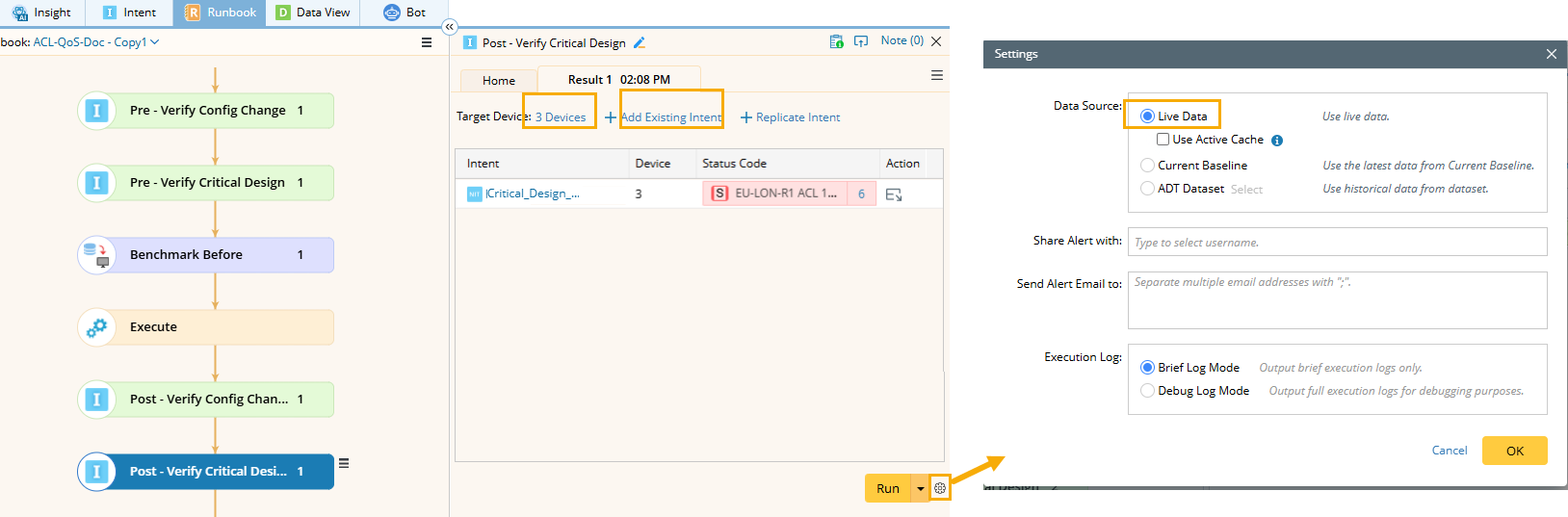Image resolution: width=1568 pixels, height=517 pixels.
Task: Click Replicate Intent
Action: 790,117
